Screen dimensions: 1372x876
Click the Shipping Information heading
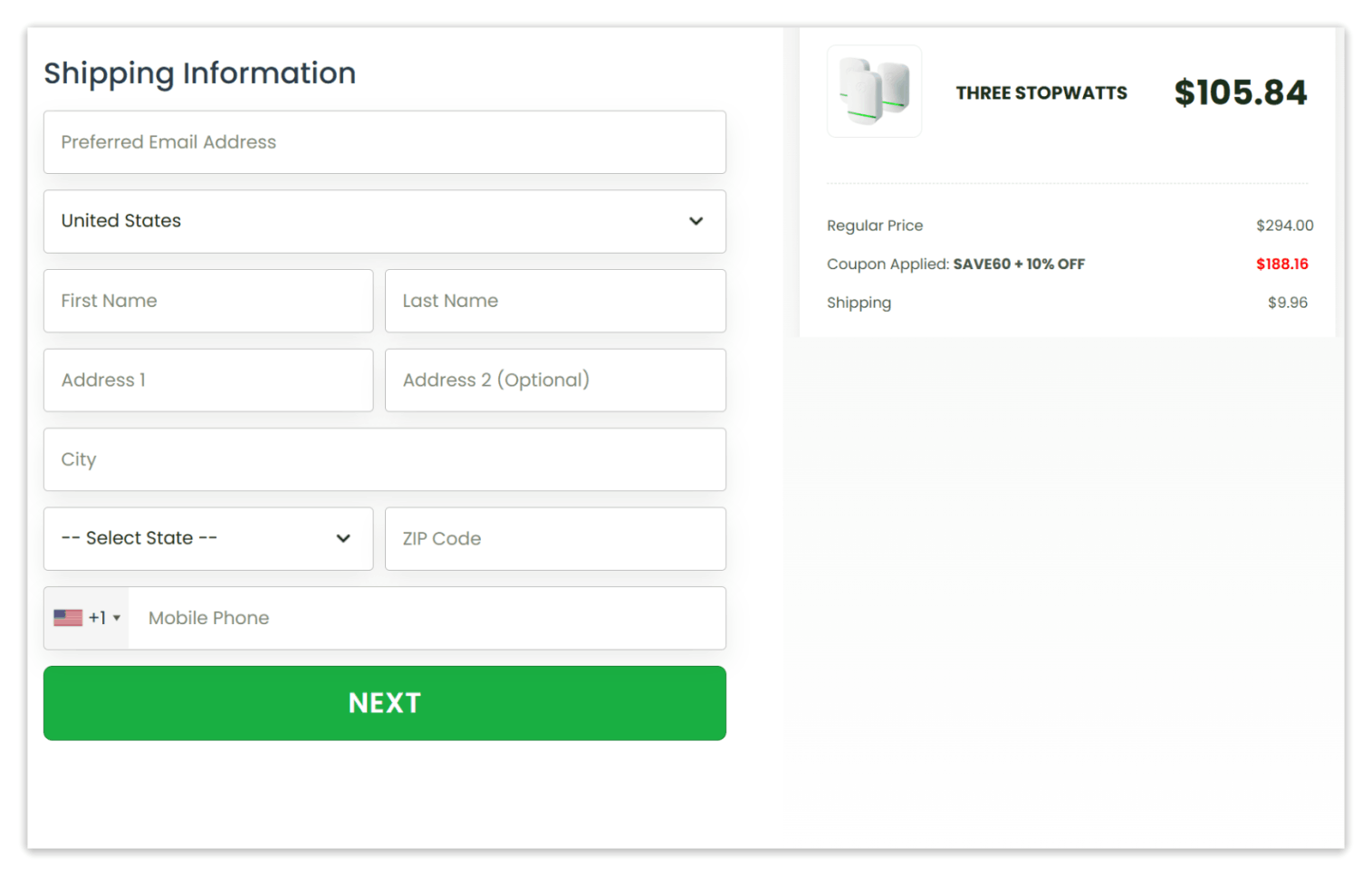click(200, 73)
